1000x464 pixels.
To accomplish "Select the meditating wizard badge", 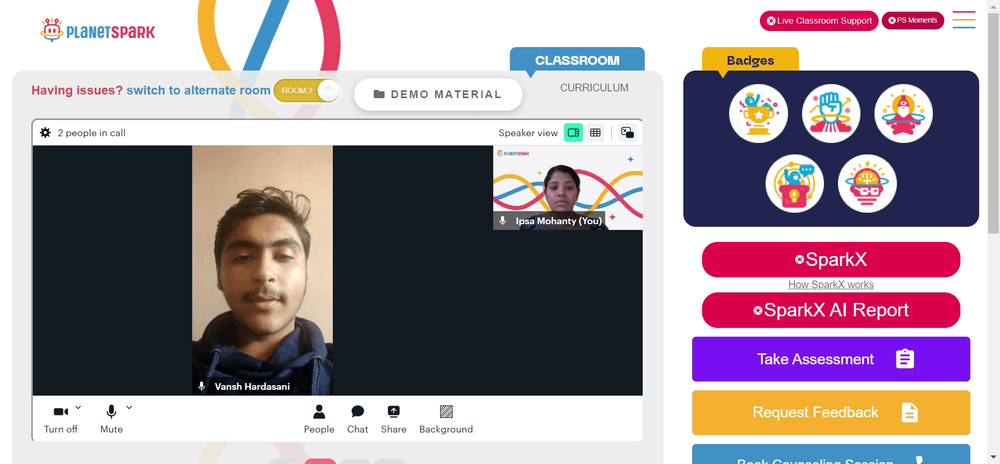I will [903, 113].
